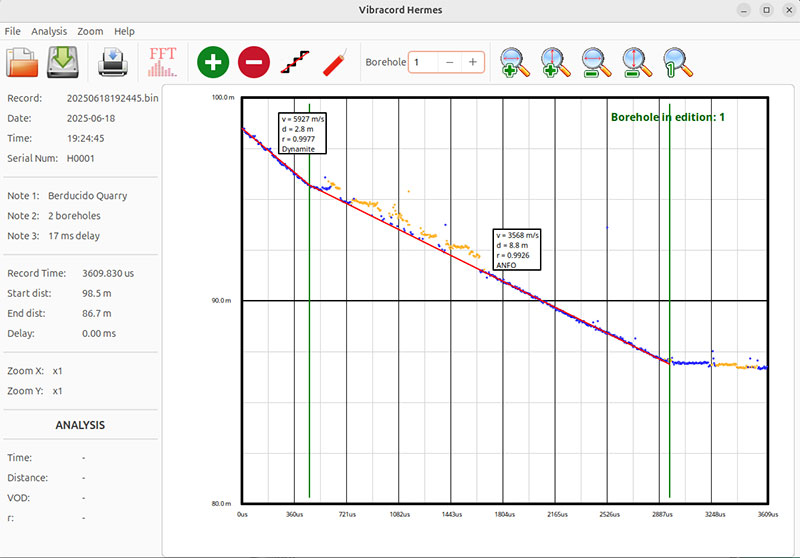The height and width of the screenshot is (558, 800).
Task: Decrease the Borehole number with minus
Action: pyautogui.click(x=449, y=62)
